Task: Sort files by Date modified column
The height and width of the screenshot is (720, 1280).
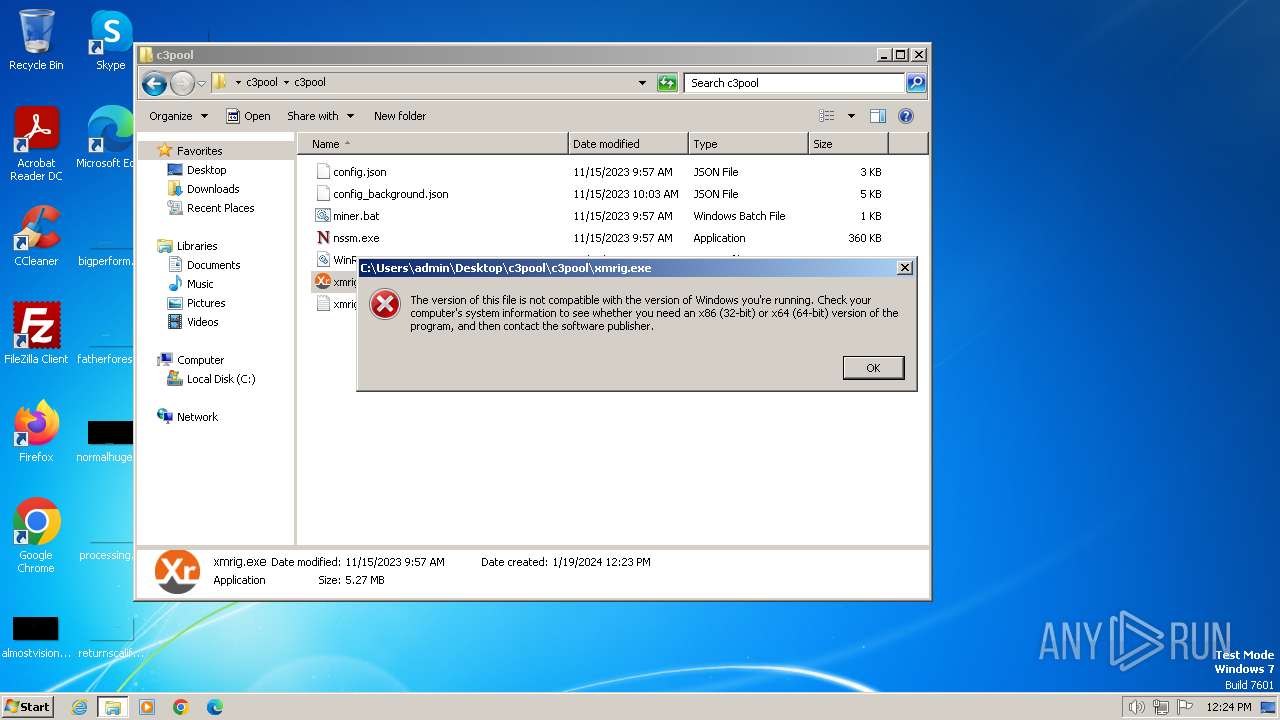Action: (628, 144)
